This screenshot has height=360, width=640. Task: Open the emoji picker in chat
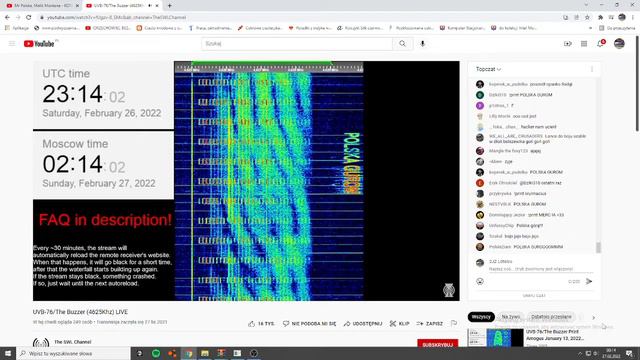tap(480, 281)
